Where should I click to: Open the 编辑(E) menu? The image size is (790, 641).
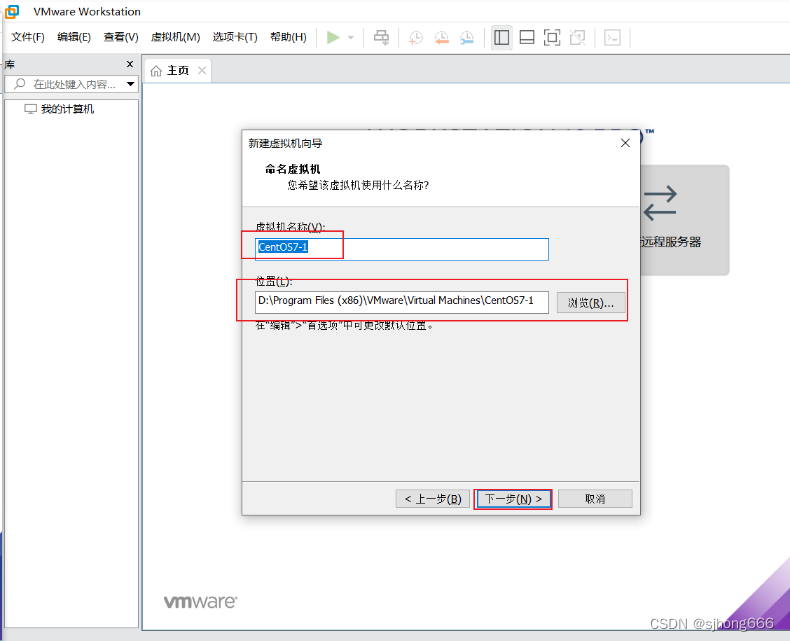click(74, 37)
